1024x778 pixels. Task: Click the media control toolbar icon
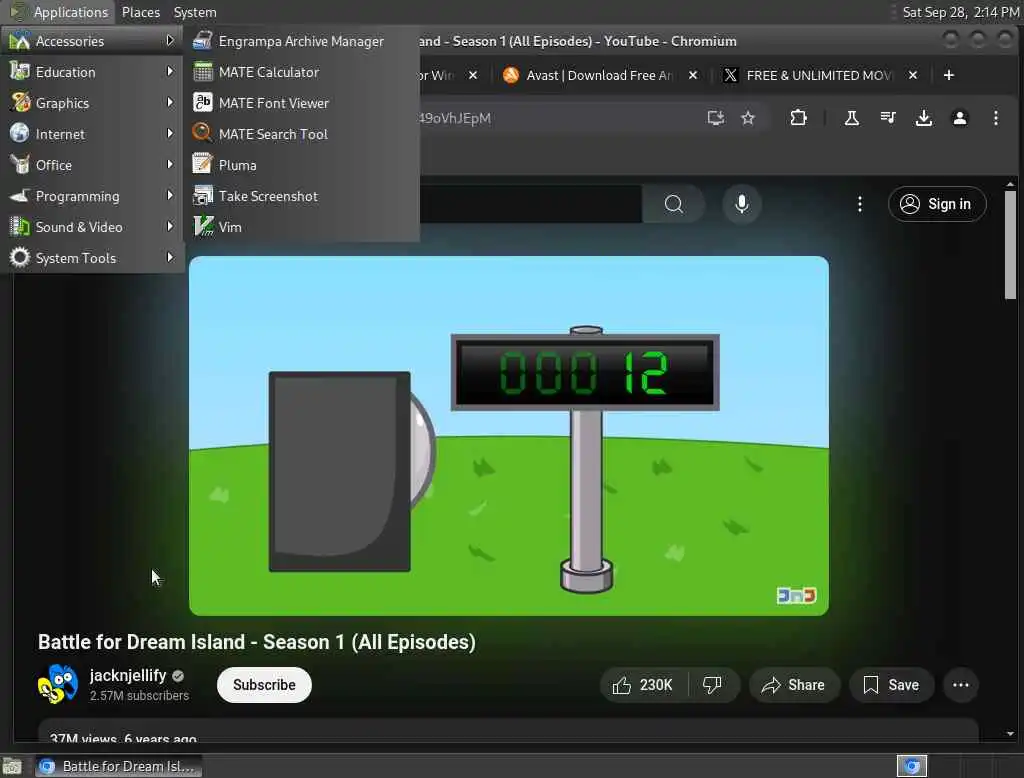pos(888,118)
